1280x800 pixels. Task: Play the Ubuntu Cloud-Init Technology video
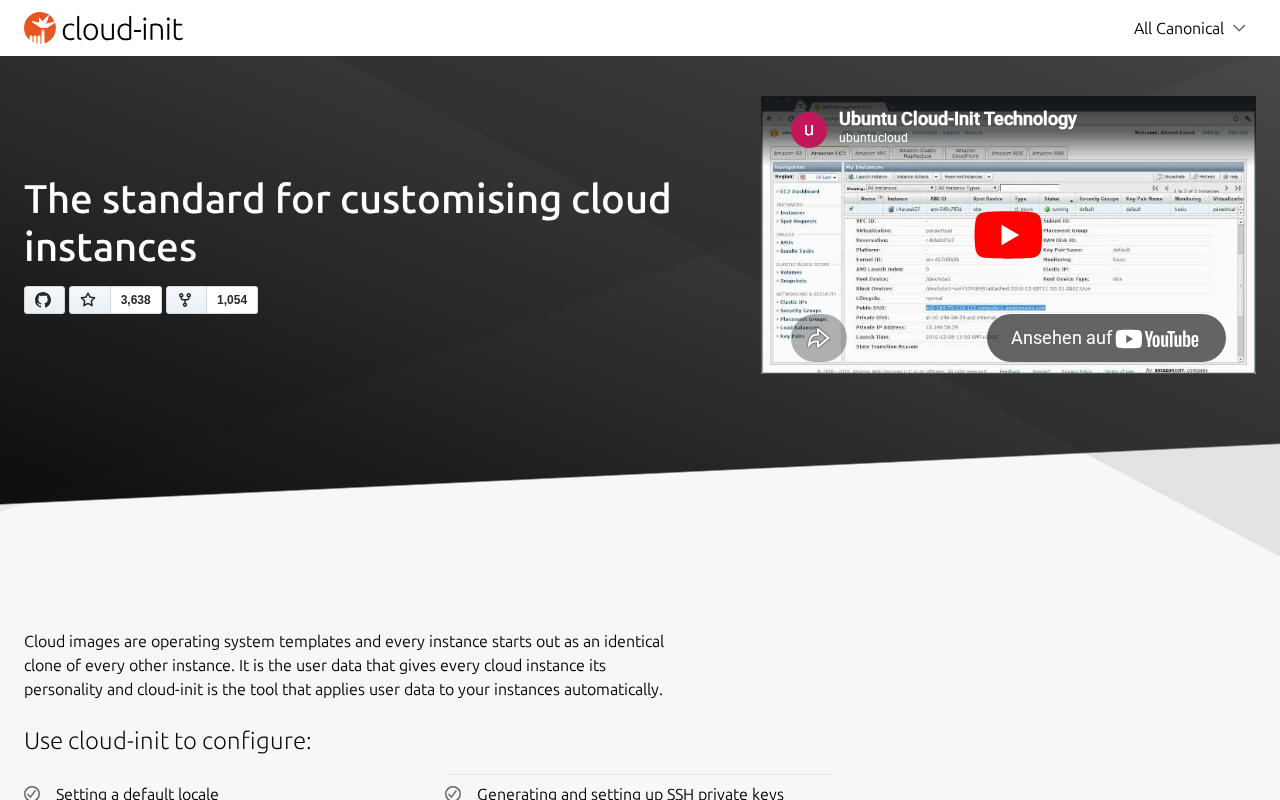(x=1008, y=235)
